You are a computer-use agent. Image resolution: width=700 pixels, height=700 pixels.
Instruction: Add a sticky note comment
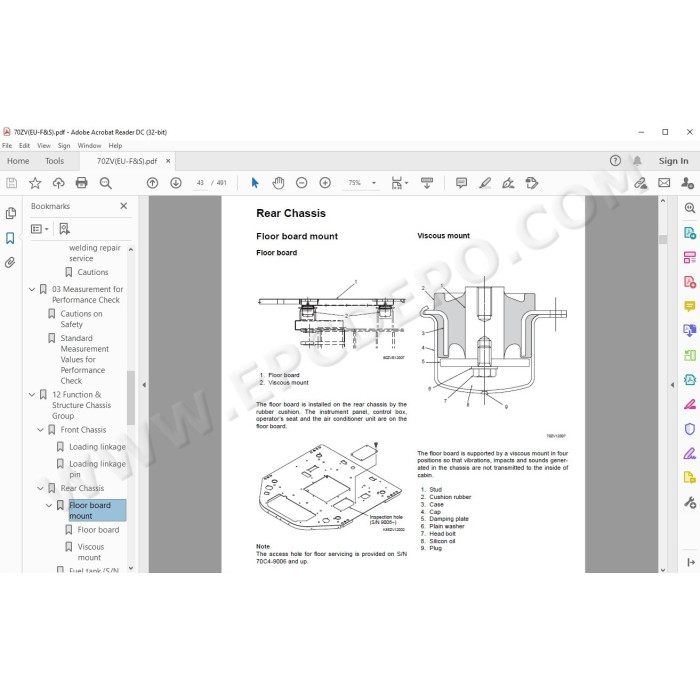[x=461, y=183]
